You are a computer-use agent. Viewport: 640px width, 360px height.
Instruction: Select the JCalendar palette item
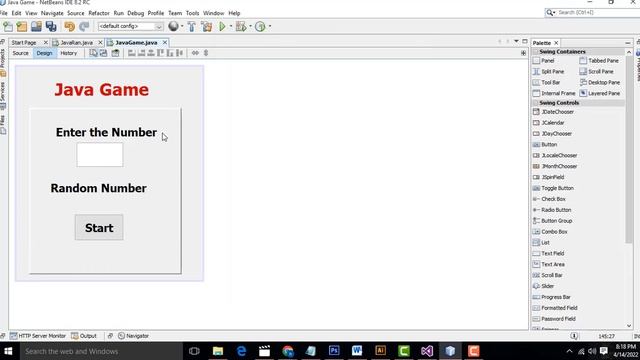(549, 123)
